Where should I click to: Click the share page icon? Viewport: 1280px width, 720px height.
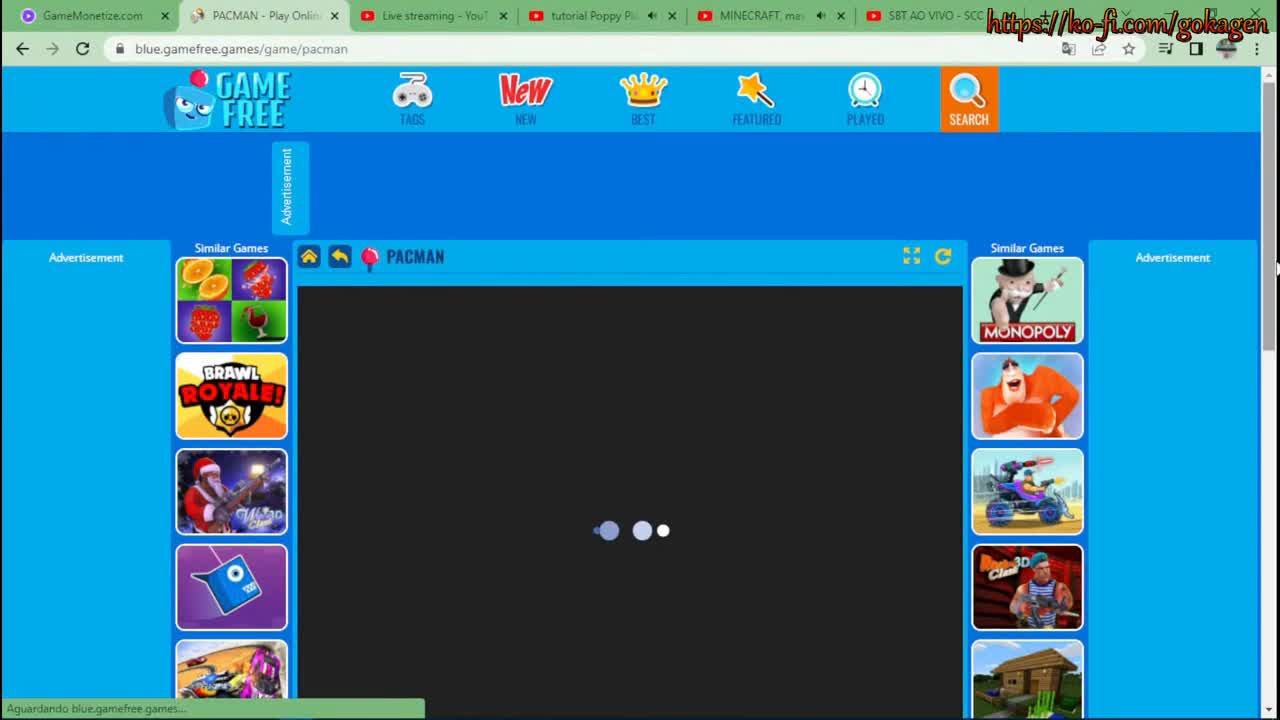[1098, 48]
